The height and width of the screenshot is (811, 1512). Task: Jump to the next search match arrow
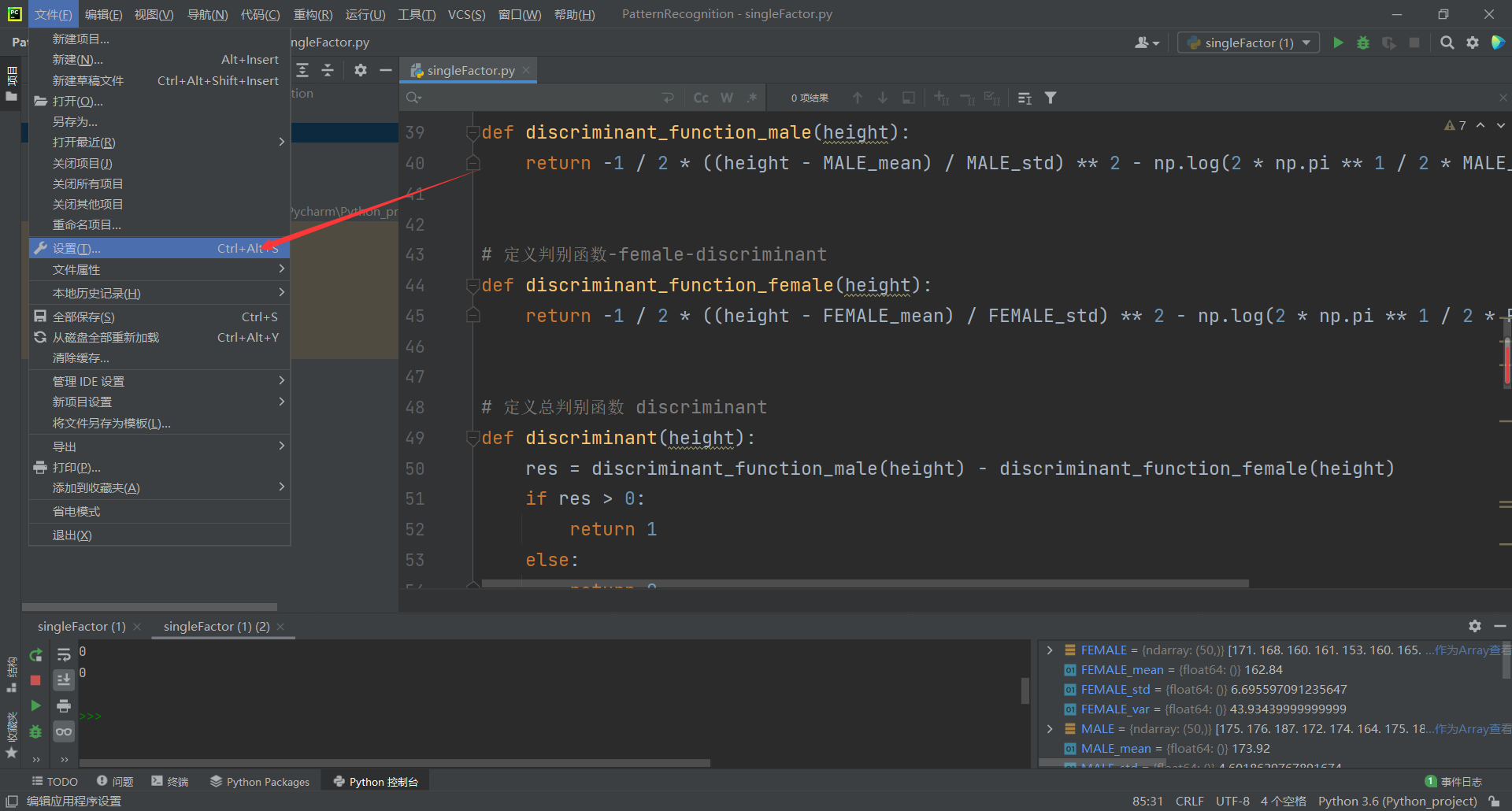[882, 98]
